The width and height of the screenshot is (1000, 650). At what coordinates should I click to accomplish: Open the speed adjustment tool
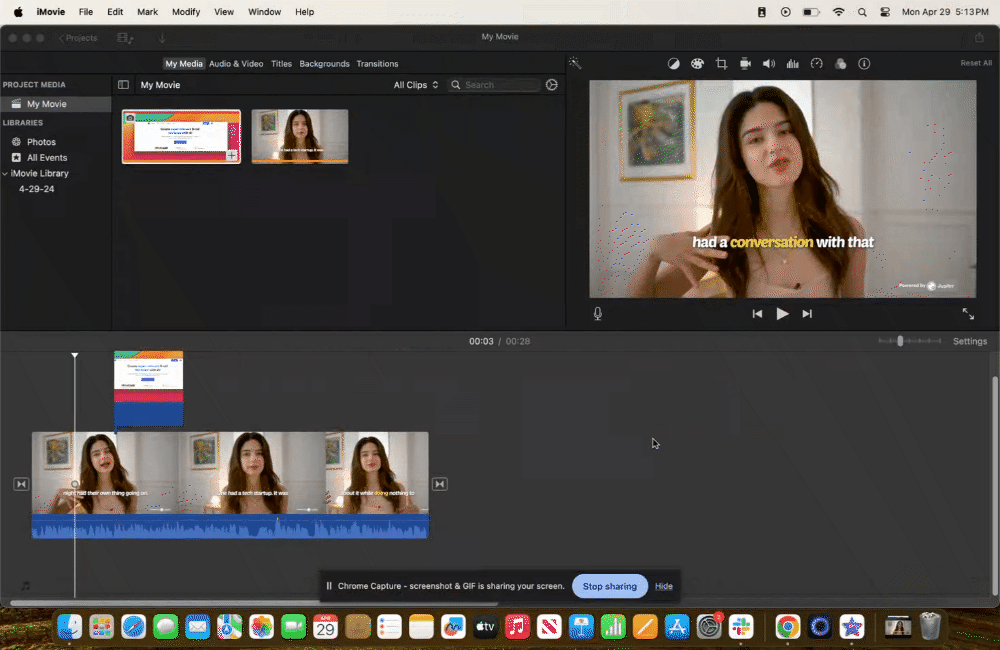pyautogui.click(x=816, y=64)
